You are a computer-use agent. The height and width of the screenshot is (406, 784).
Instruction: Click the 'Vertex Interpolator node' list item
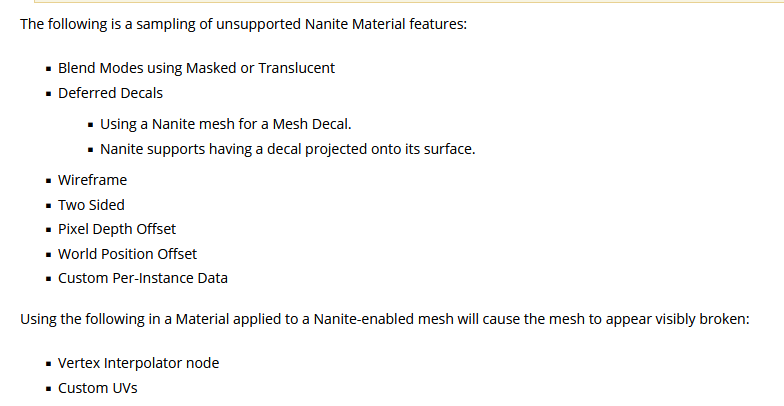pos(138,363)
